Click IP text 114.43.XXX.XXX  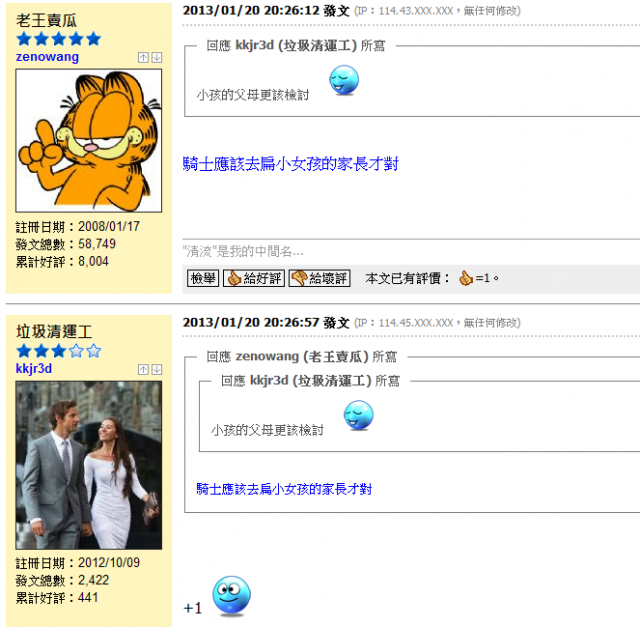416,11
